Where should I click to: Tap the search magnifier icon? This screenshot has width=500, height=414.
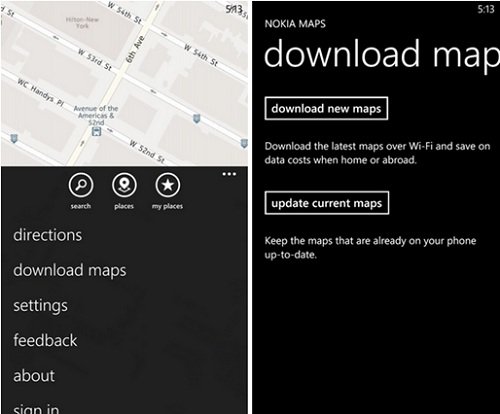(x=81, y=185)
